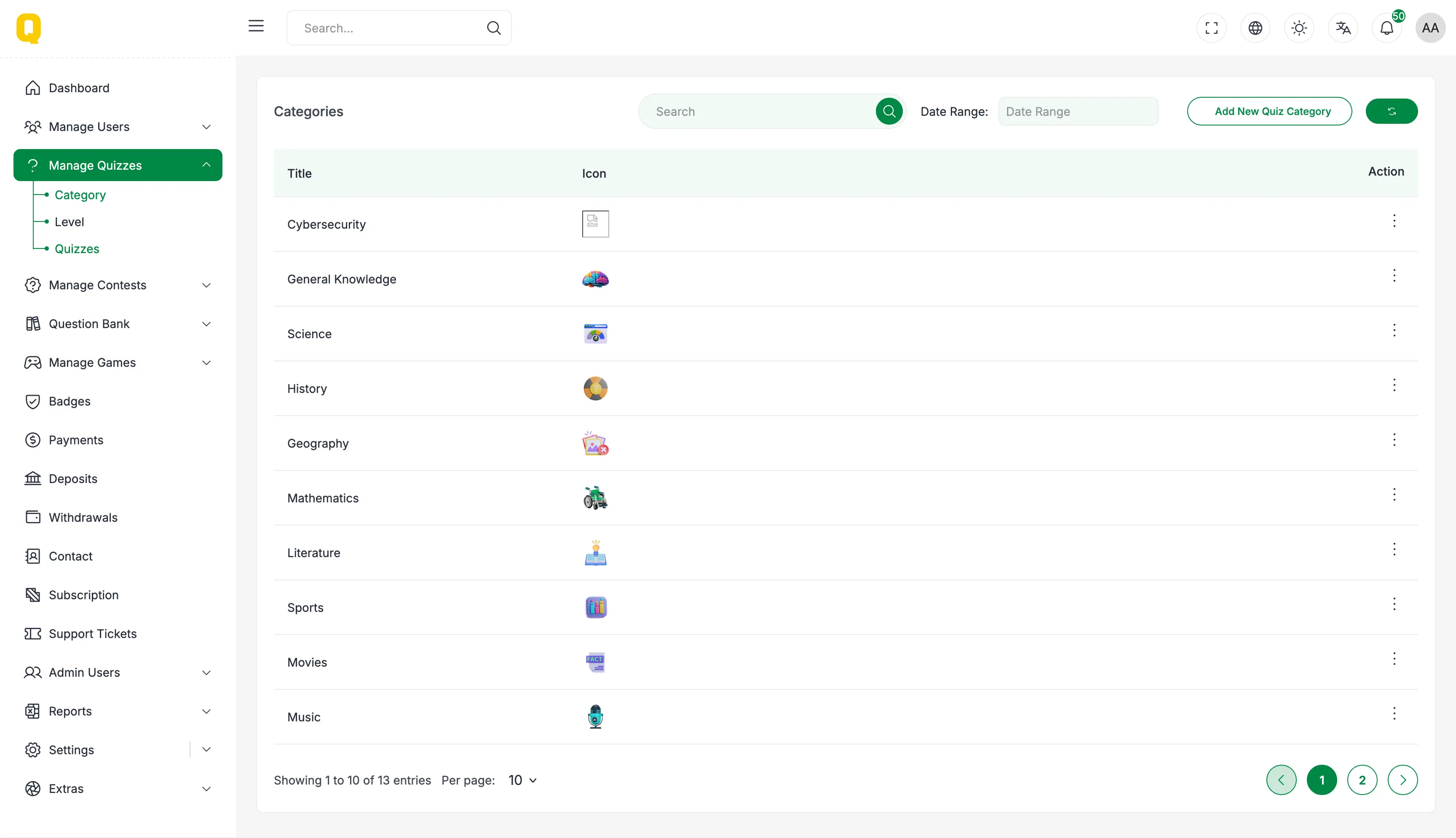The width and height of the screenshot is (1456, 838).
Task: Click the green search button in Categories
Action: [889, 111]
